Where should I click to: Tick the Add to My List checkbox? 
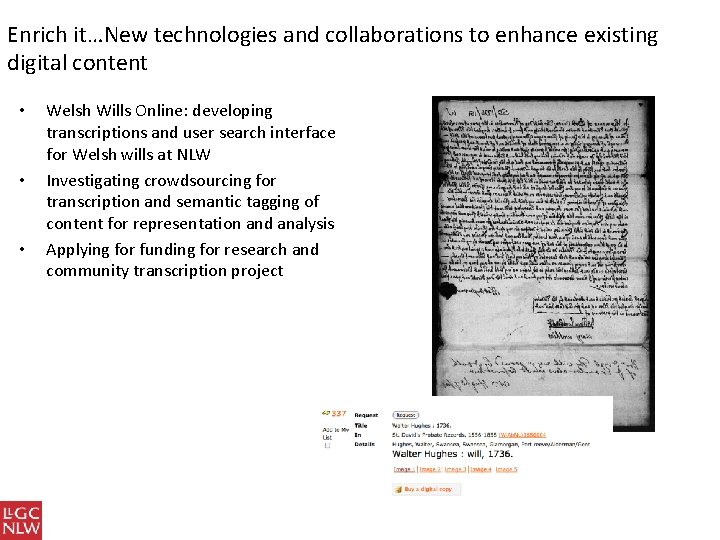(x=327, y=445)
